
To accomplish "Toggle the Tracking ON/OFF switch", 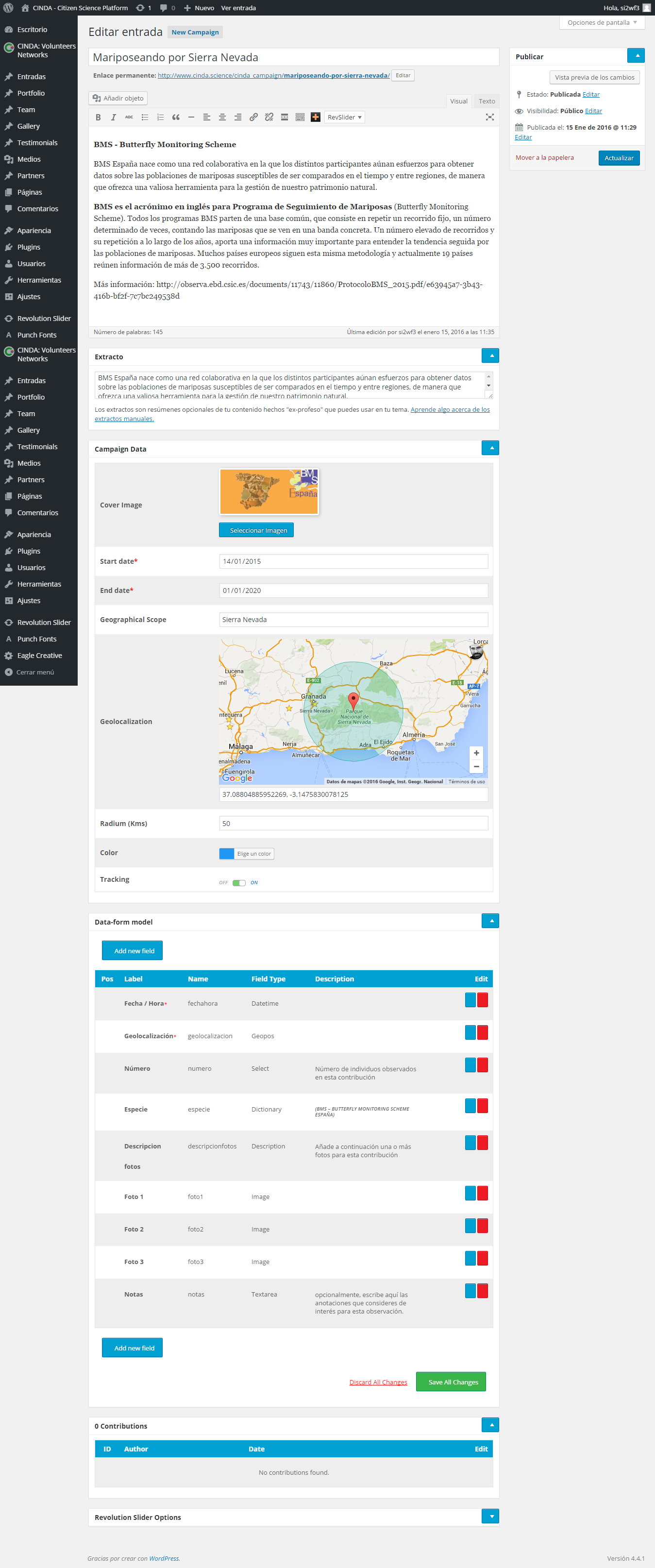I will point(239,883).
